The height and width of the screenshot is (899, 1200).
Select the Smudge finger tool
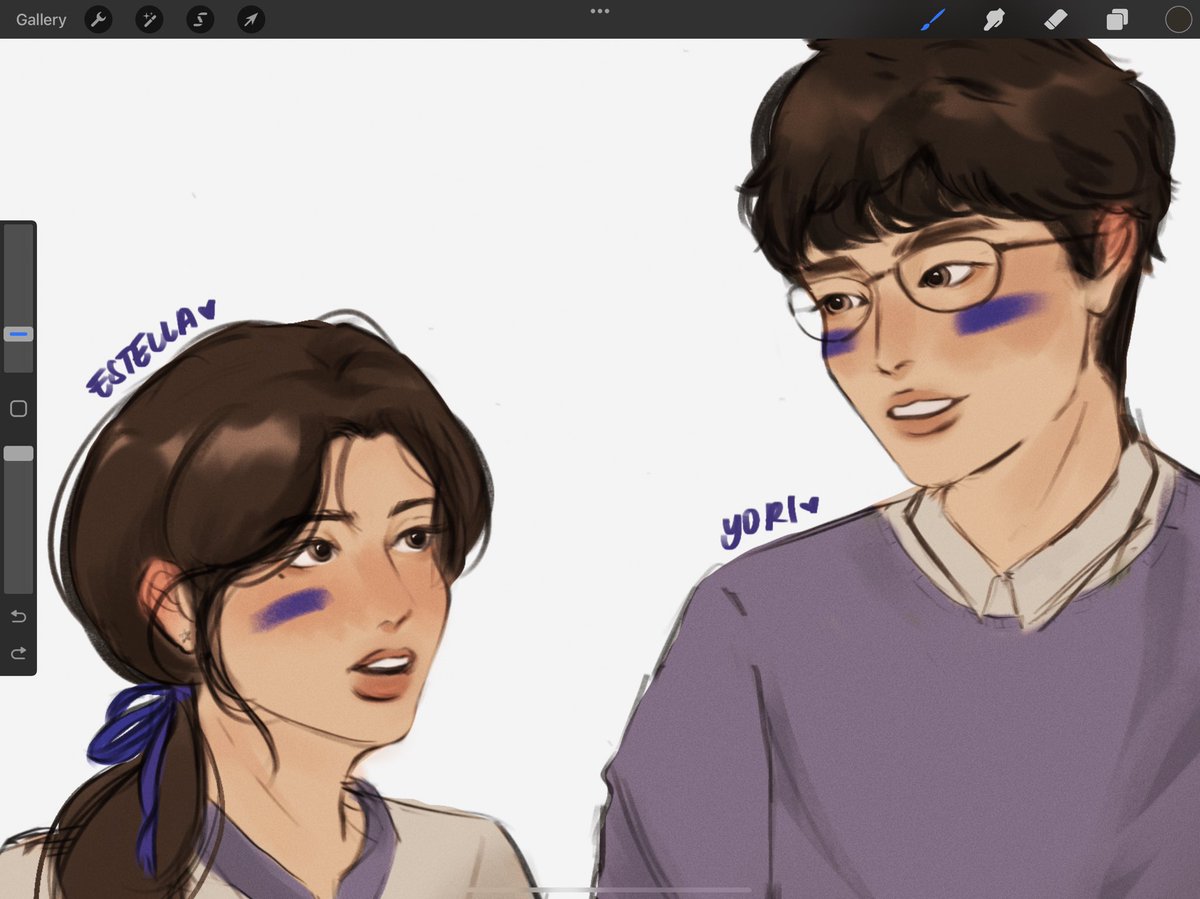tap(994, 19)
